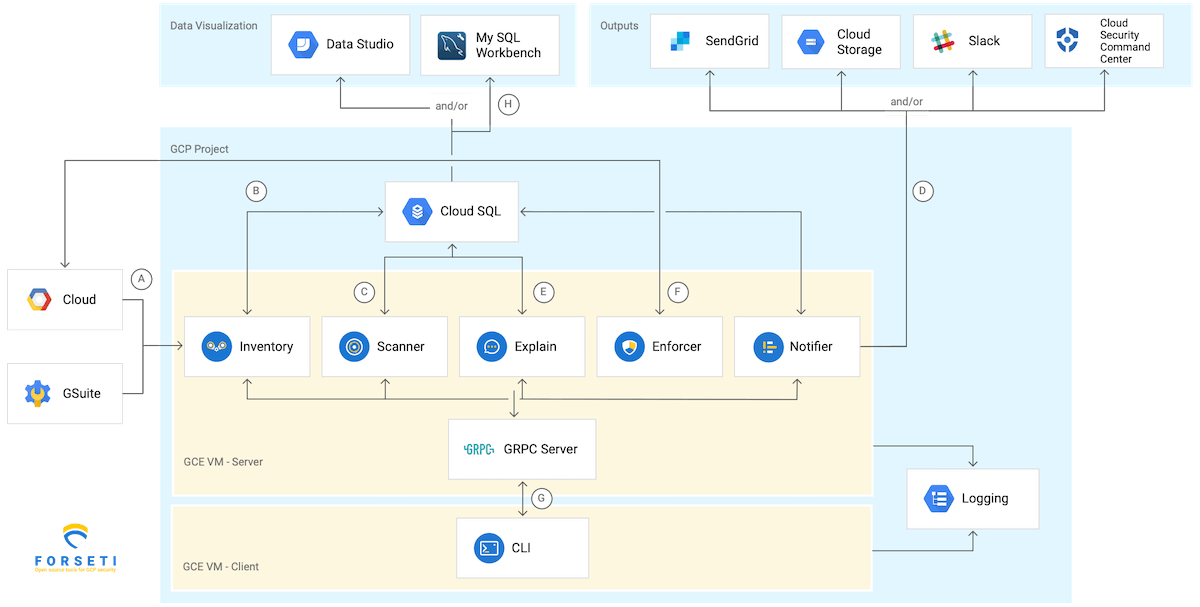
Task: Click the "CLI" label text
Action: click(522, 547)
